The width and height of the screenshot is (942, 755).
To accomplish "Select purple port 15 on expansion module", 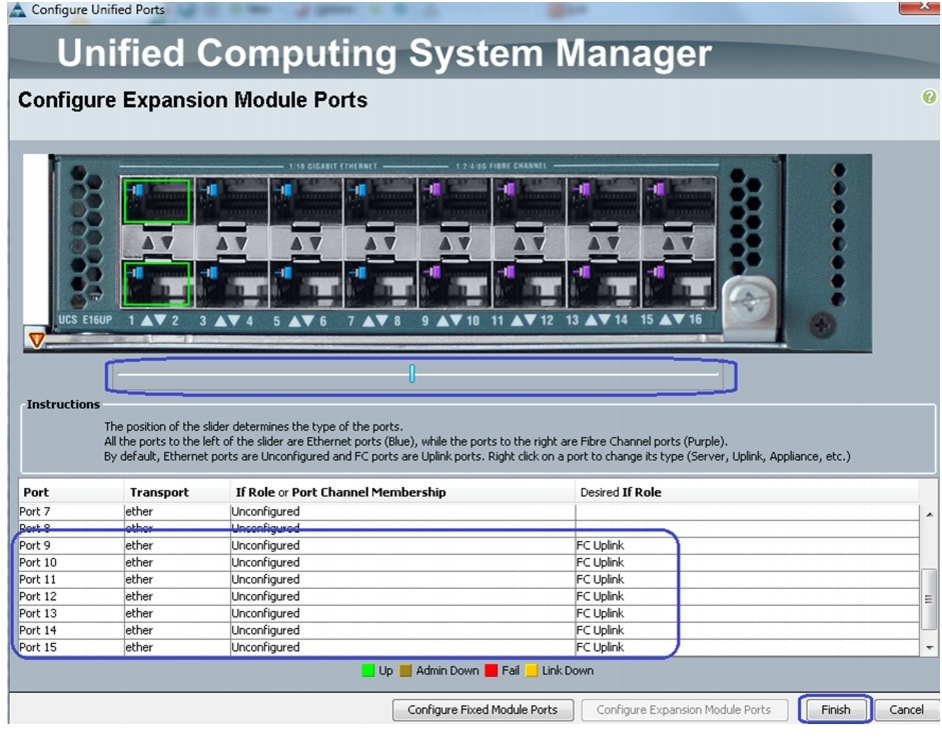I will [678, 201].
